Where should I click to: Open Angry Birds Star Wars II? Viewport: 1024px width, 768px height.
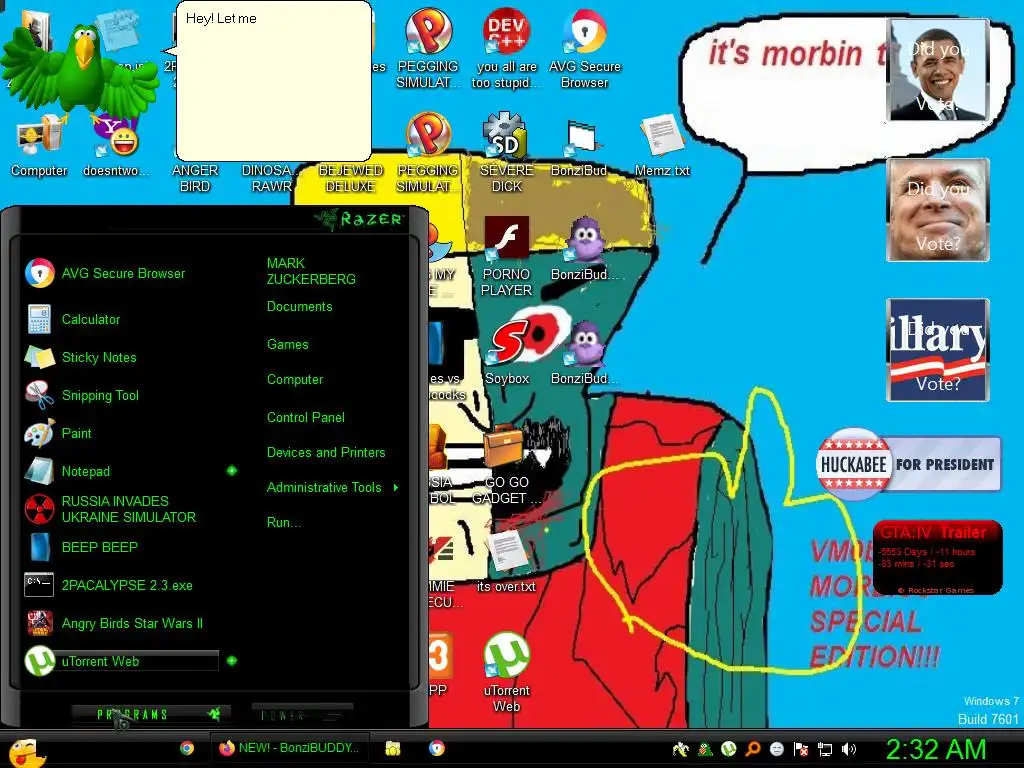114,623
